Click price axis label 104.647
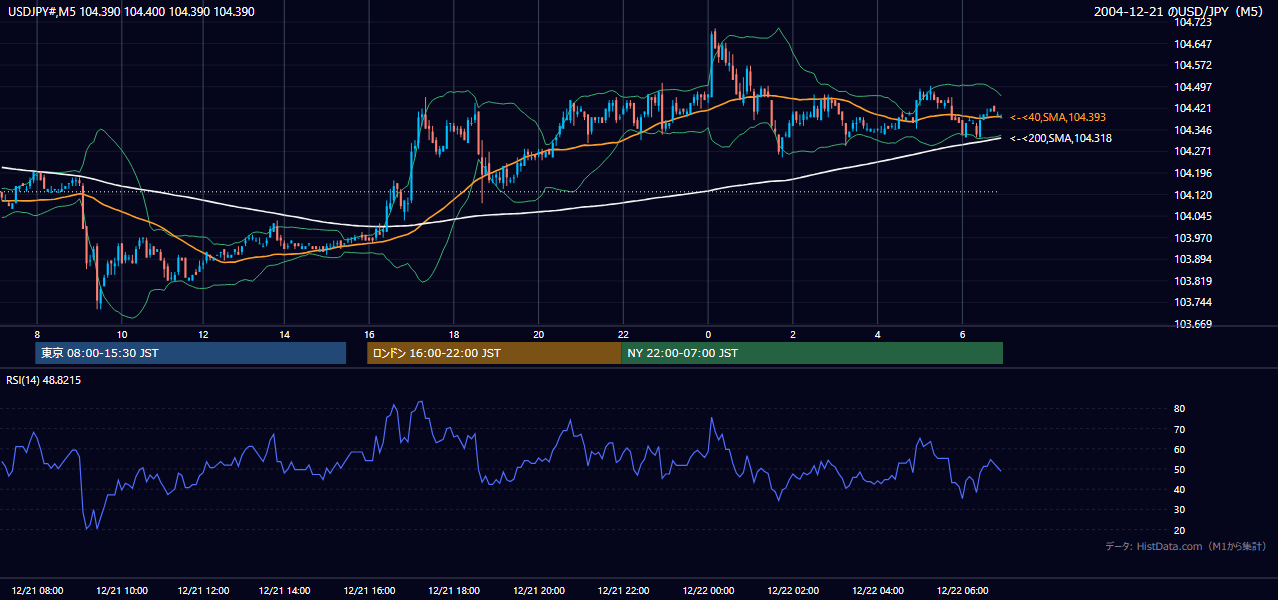 [x=1194, y=44]
